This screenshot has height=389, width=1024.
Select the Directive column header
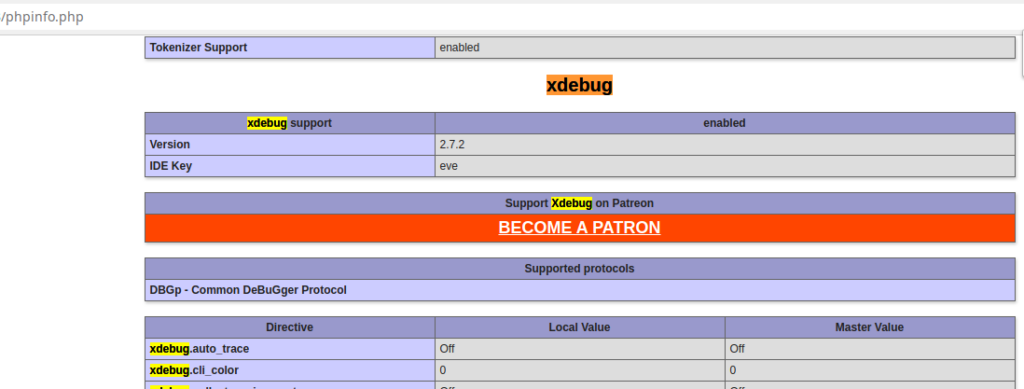(290, 327)
